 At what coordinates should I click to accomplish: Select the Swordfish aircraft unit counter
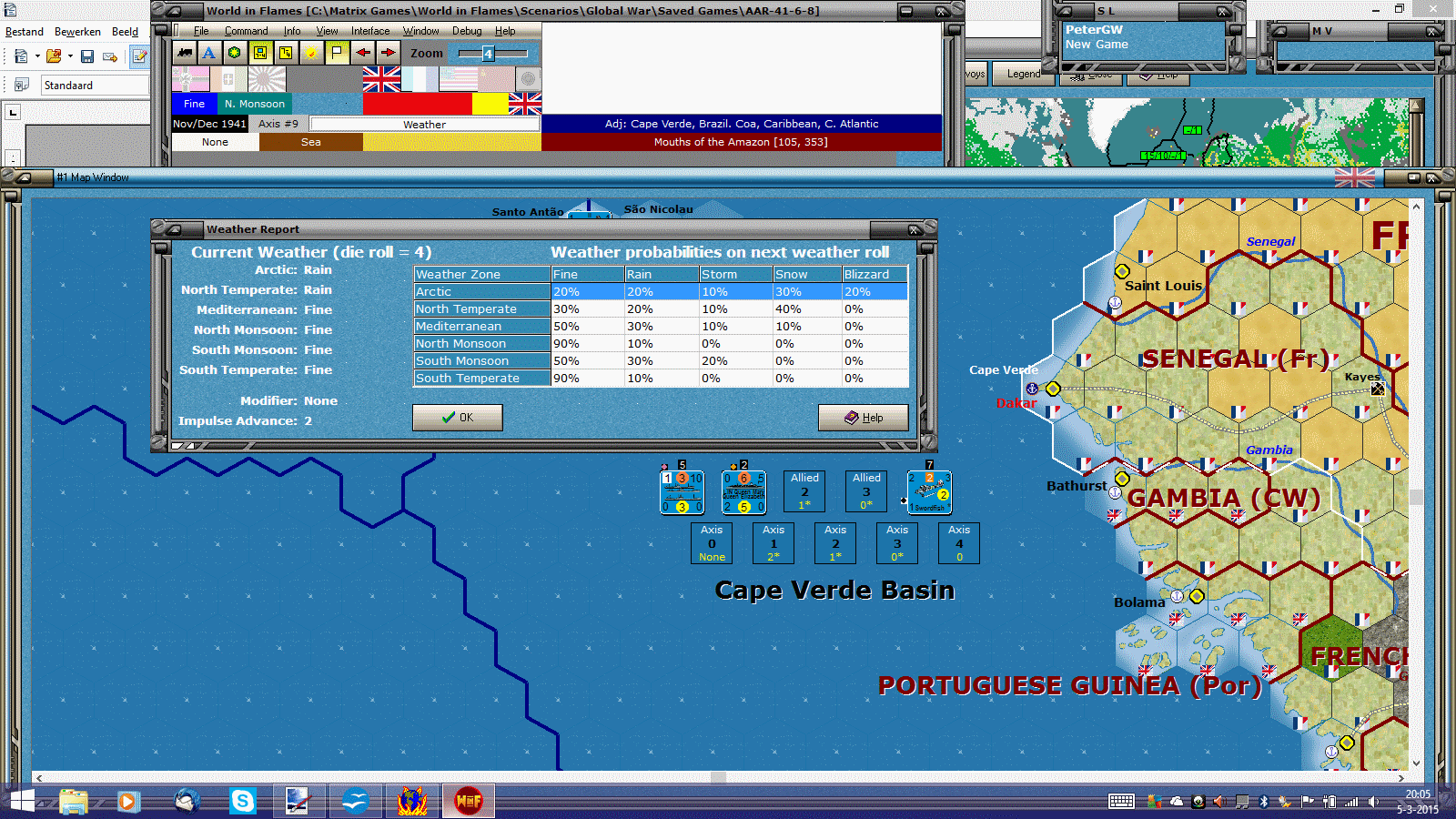pyautogui.click(x=929, y=491)
